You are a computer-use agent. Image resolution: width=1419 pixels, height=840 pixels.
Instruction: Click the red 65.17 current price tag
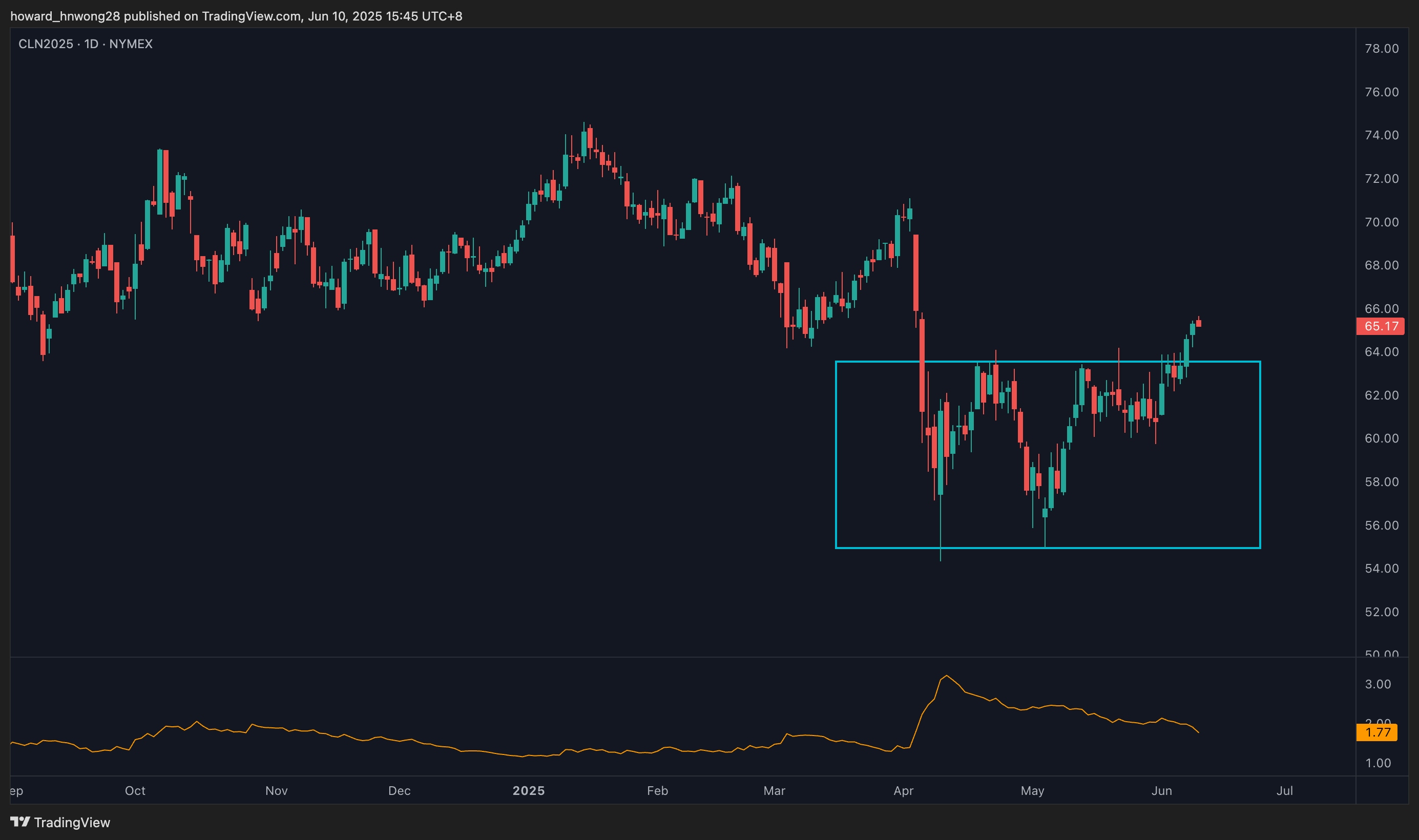pyautogui.click(x=1380, y=326)
